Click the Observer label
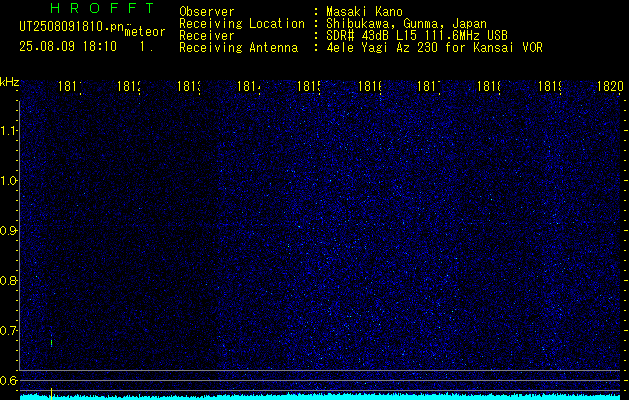 tap(207, 12)
